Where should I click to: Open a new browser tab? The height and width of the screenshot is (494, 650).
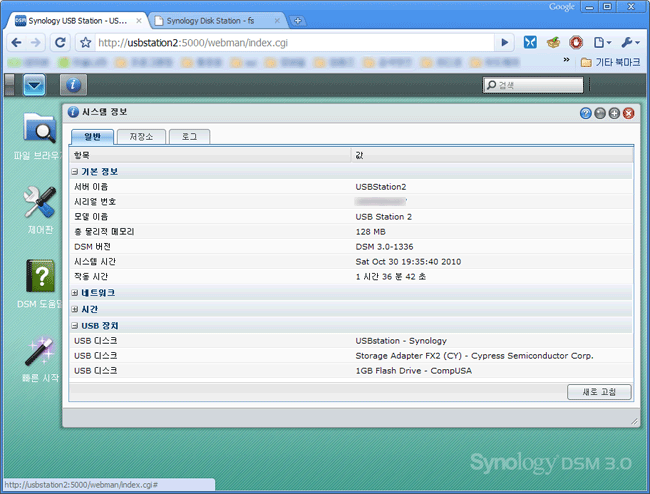click(x=298, y=21)
